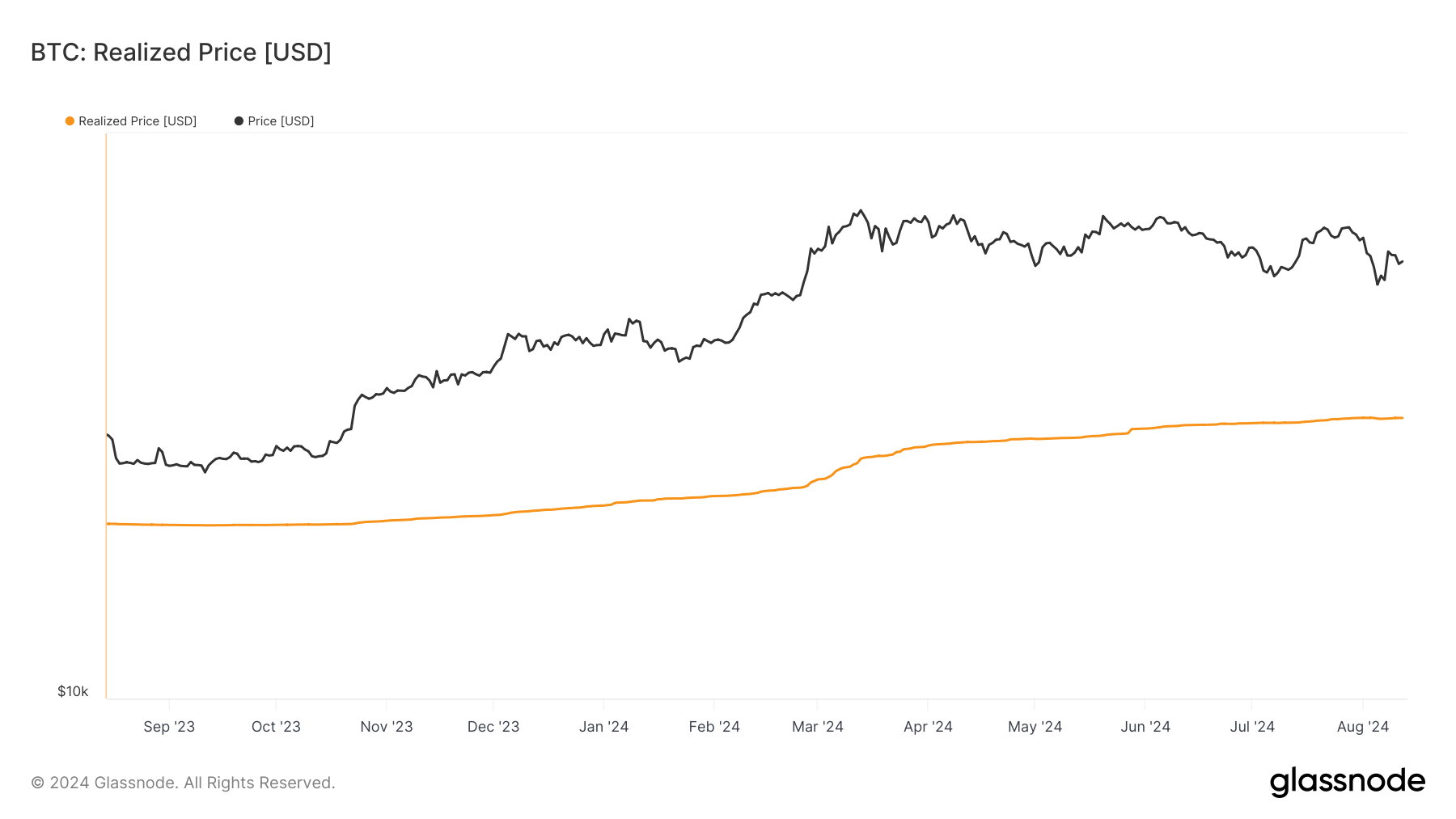The height and width of the screenshot is (819, 1456).
Task: Click the glassnode logo
Action: click(1347, 782)
